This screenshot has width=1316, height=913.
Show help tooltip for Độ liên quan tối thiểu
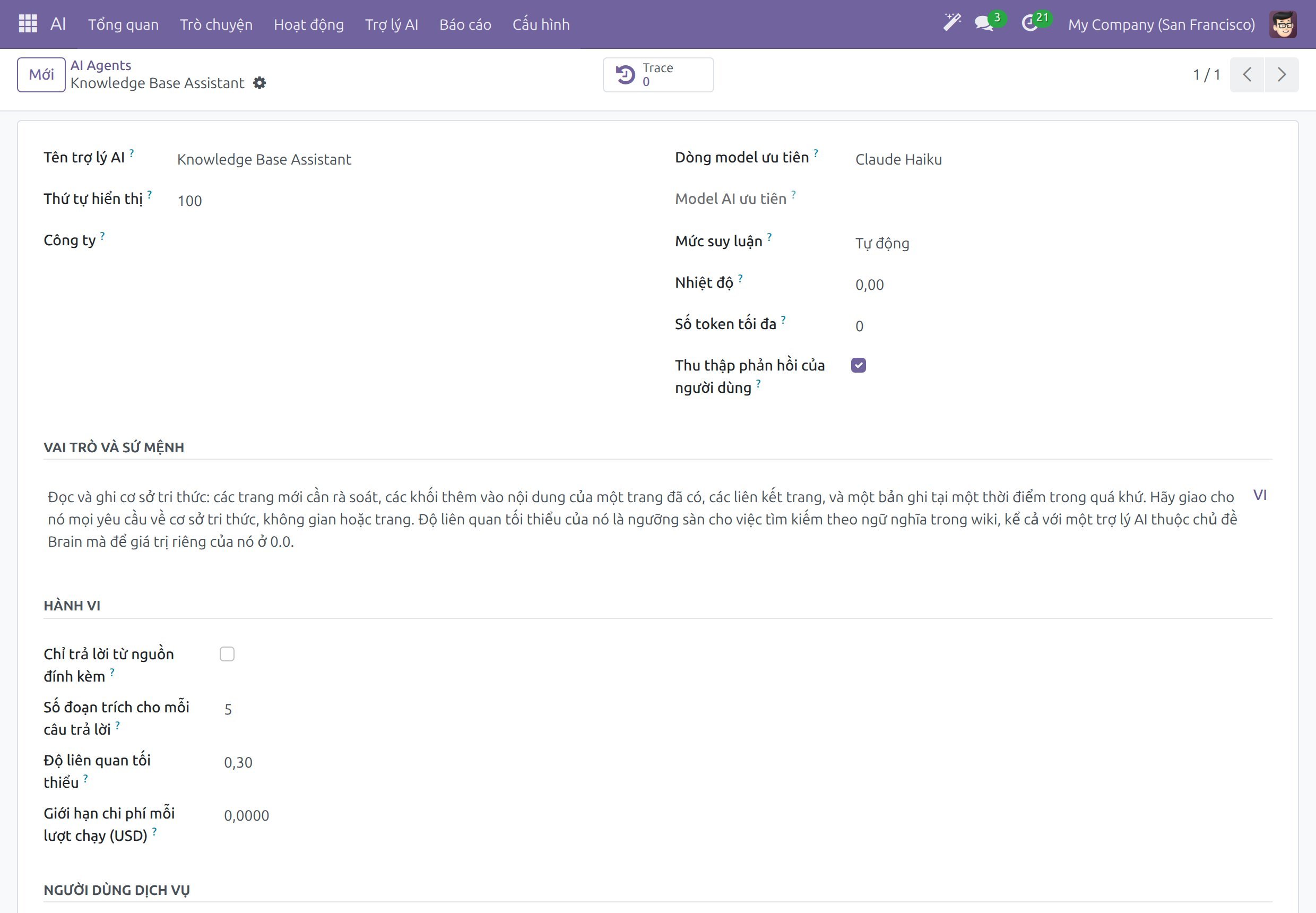pos(85,778)
